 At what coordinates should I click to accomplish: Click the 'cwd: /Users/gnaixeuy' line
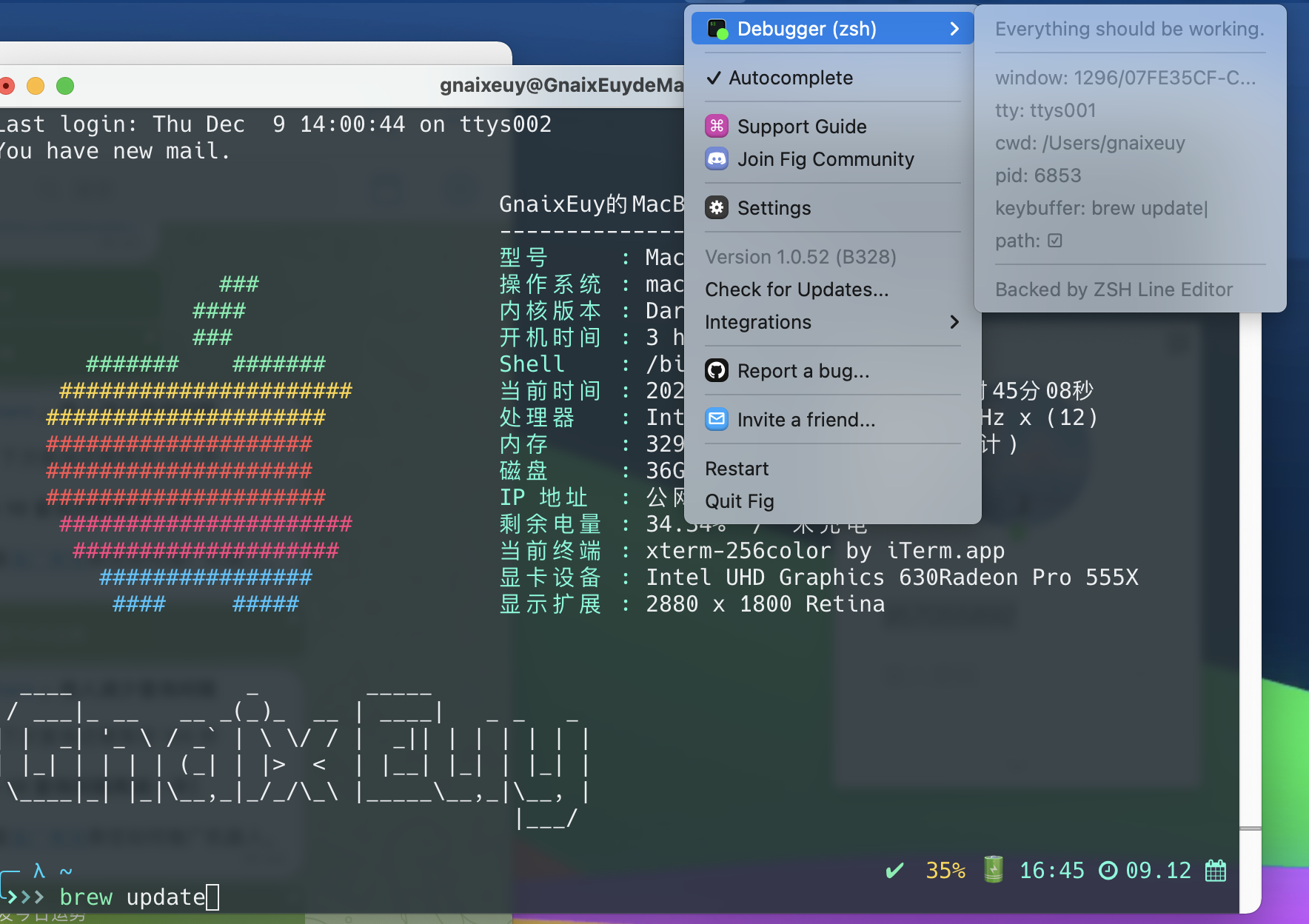(x=1090, y=143)
